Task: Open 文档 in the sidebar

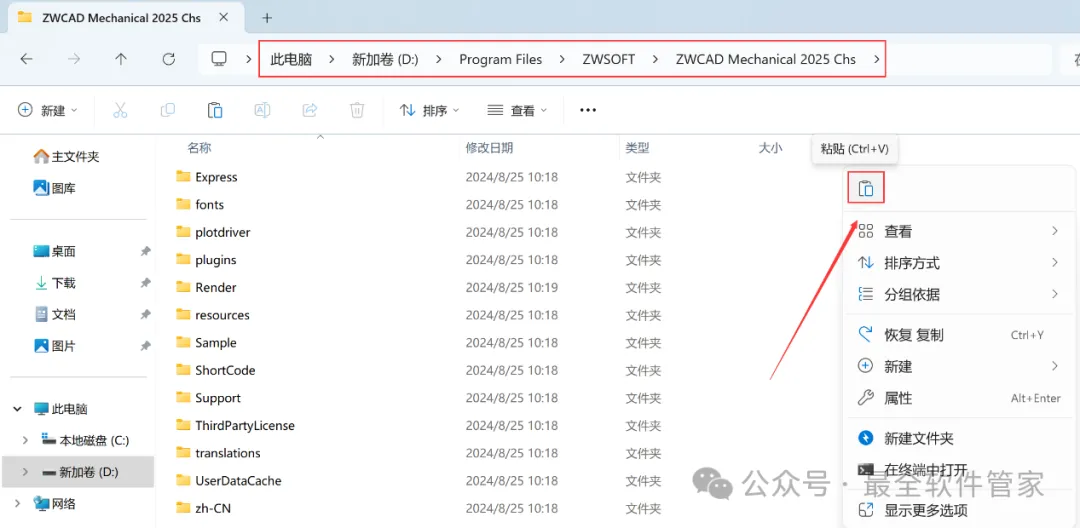Action: pyautogui.click(x=54, y=315)
